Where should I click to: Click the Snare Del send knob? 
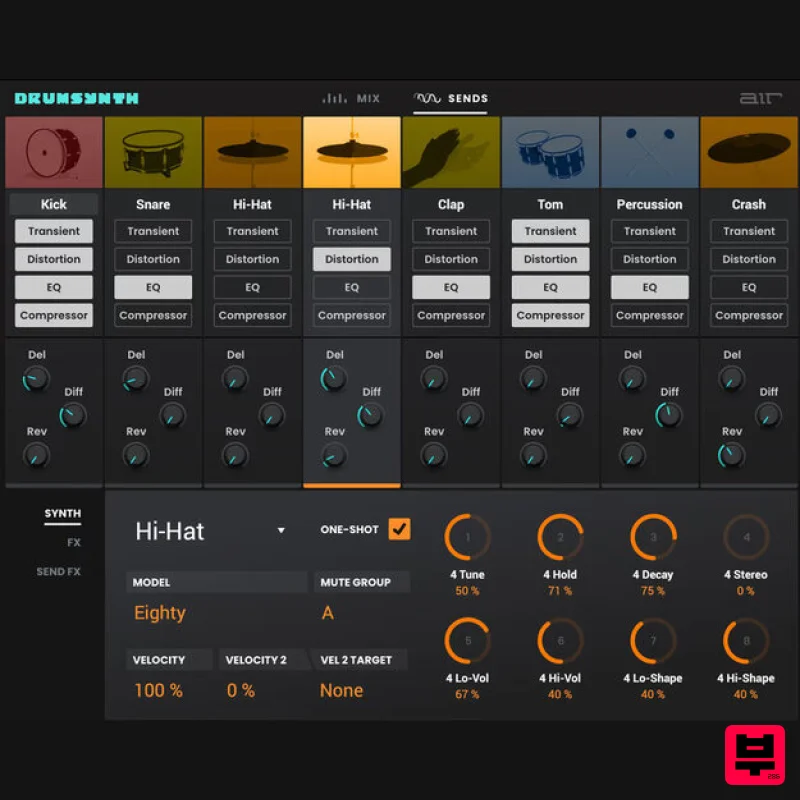click(136, 379)
